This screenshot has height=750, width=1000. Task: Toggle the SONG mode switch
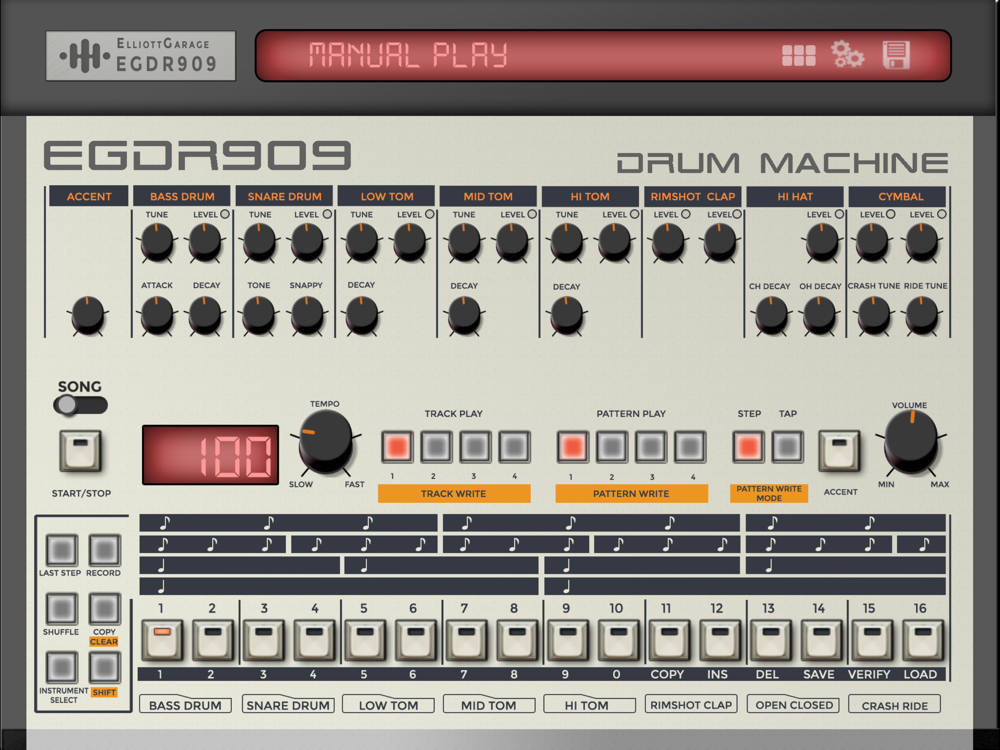(x=80, y=405)
